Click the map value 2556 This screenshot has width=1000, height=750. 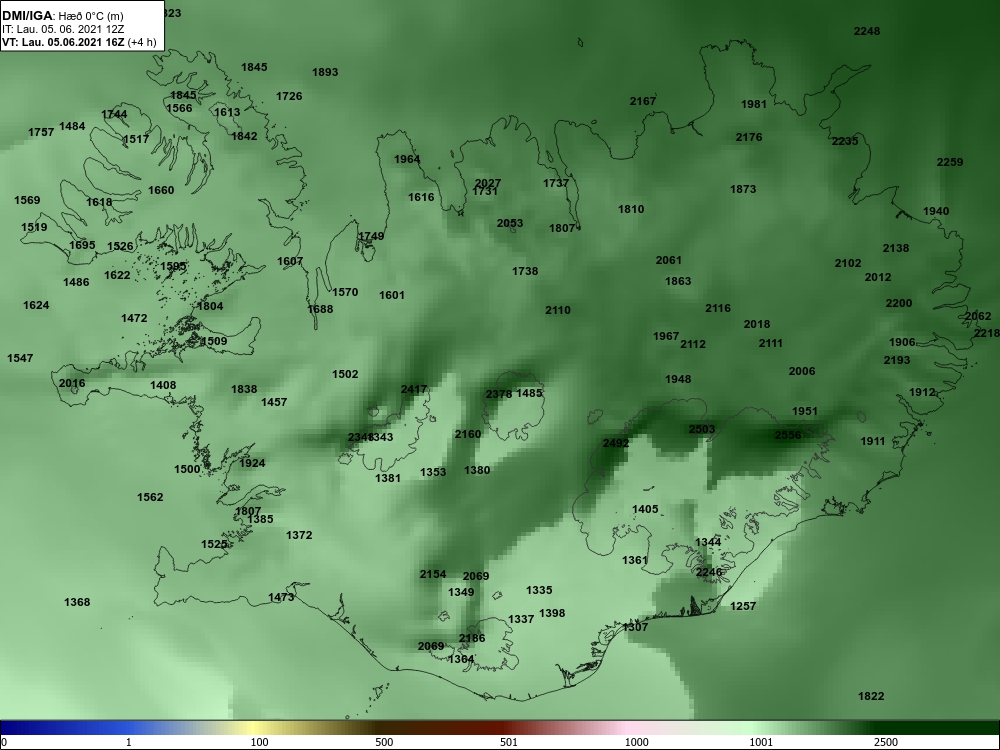[x=788, y=435]
